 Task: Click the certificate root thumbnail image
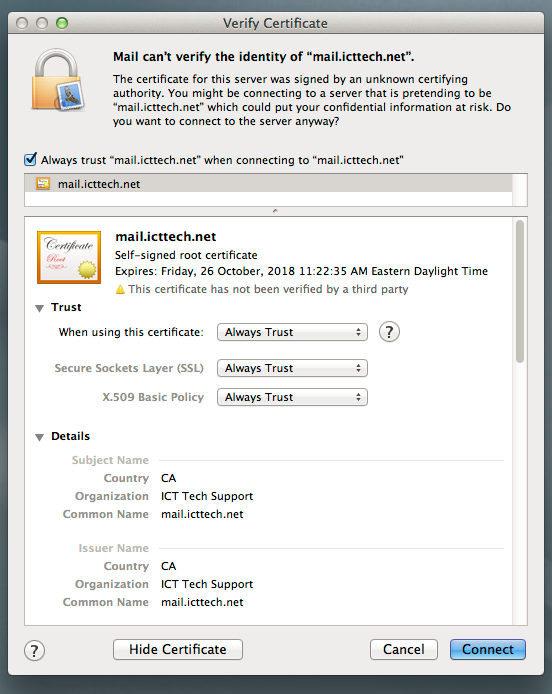[x=69, y=257]
